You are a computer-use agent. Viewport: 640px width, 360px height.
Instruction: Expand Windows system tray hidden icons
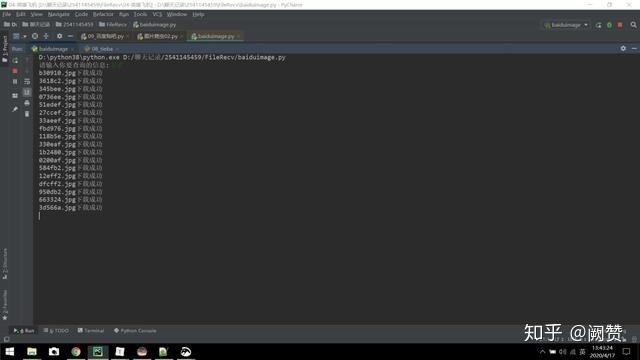tap(542, 351)
